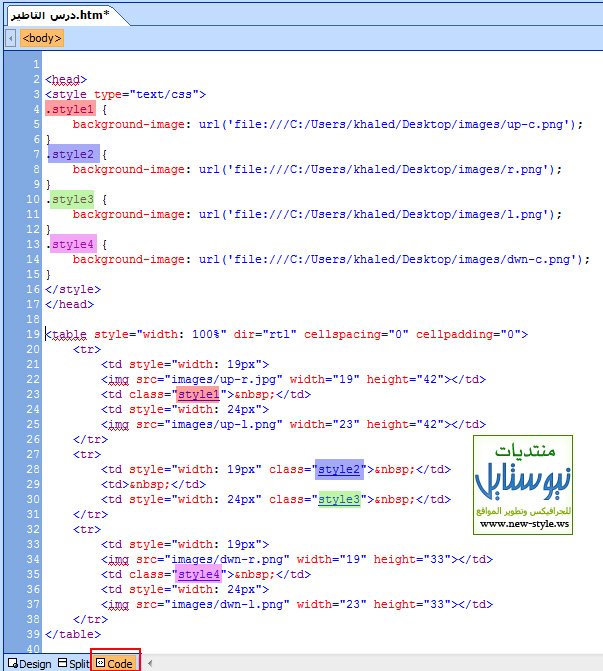Viewport: 603px width, 671px height.
Task: Select the درس التاطير.htm document tab
Action: (60, 15)
